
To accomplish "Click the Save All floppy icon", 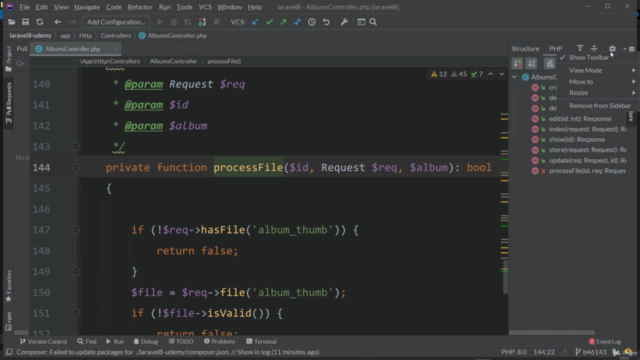I will pyautogui.click(x=25, y=22).
